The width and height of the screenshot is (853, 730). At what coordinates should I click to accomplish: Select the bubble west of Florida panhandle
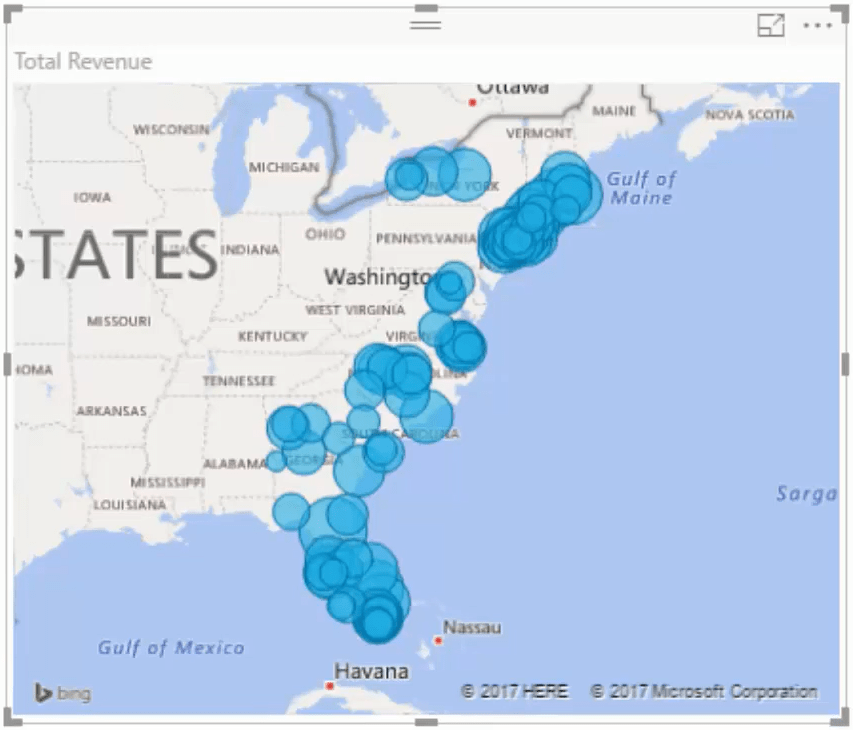point(291,512)
